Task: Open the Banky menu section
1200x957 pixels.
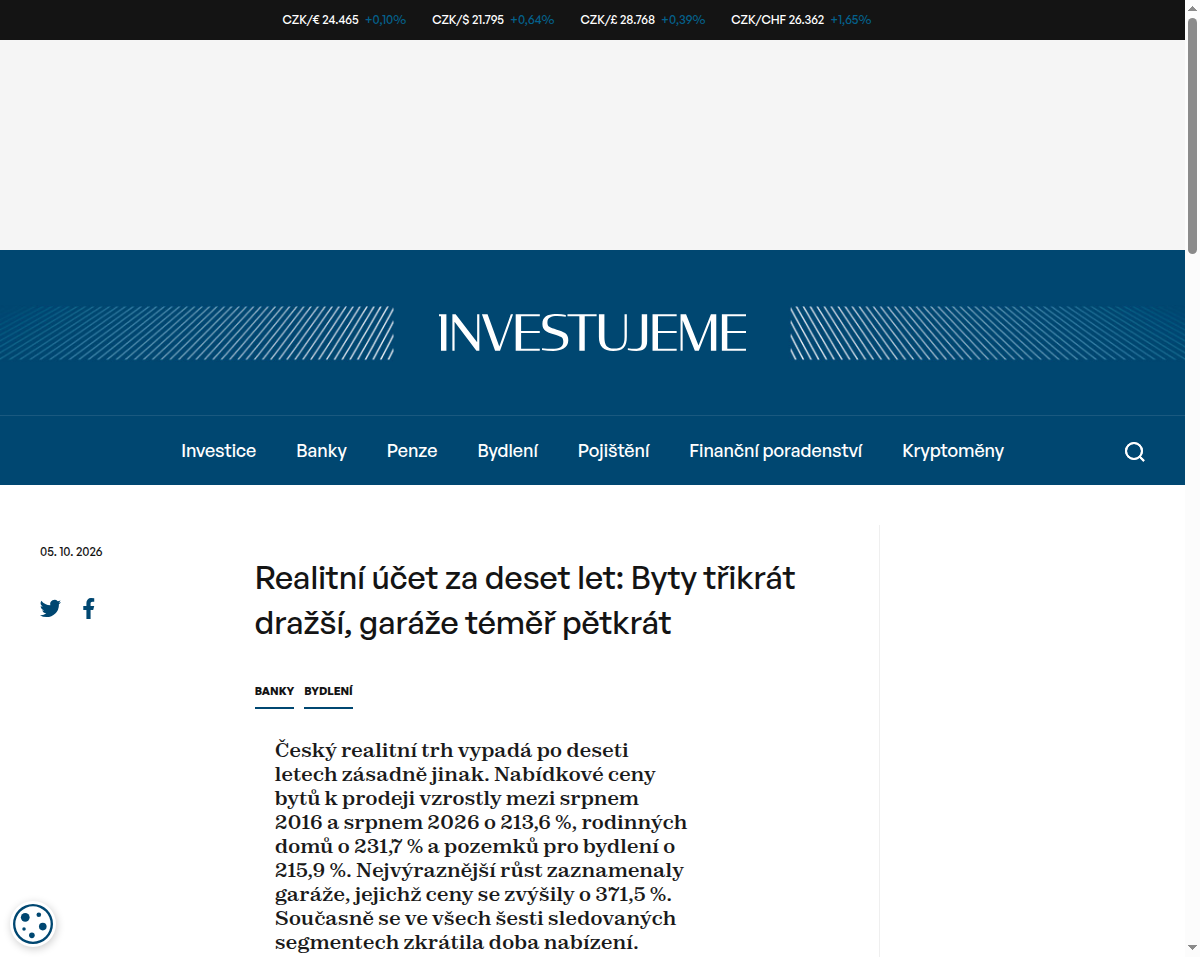Action: pyautogui.click(x=321, y=451)
